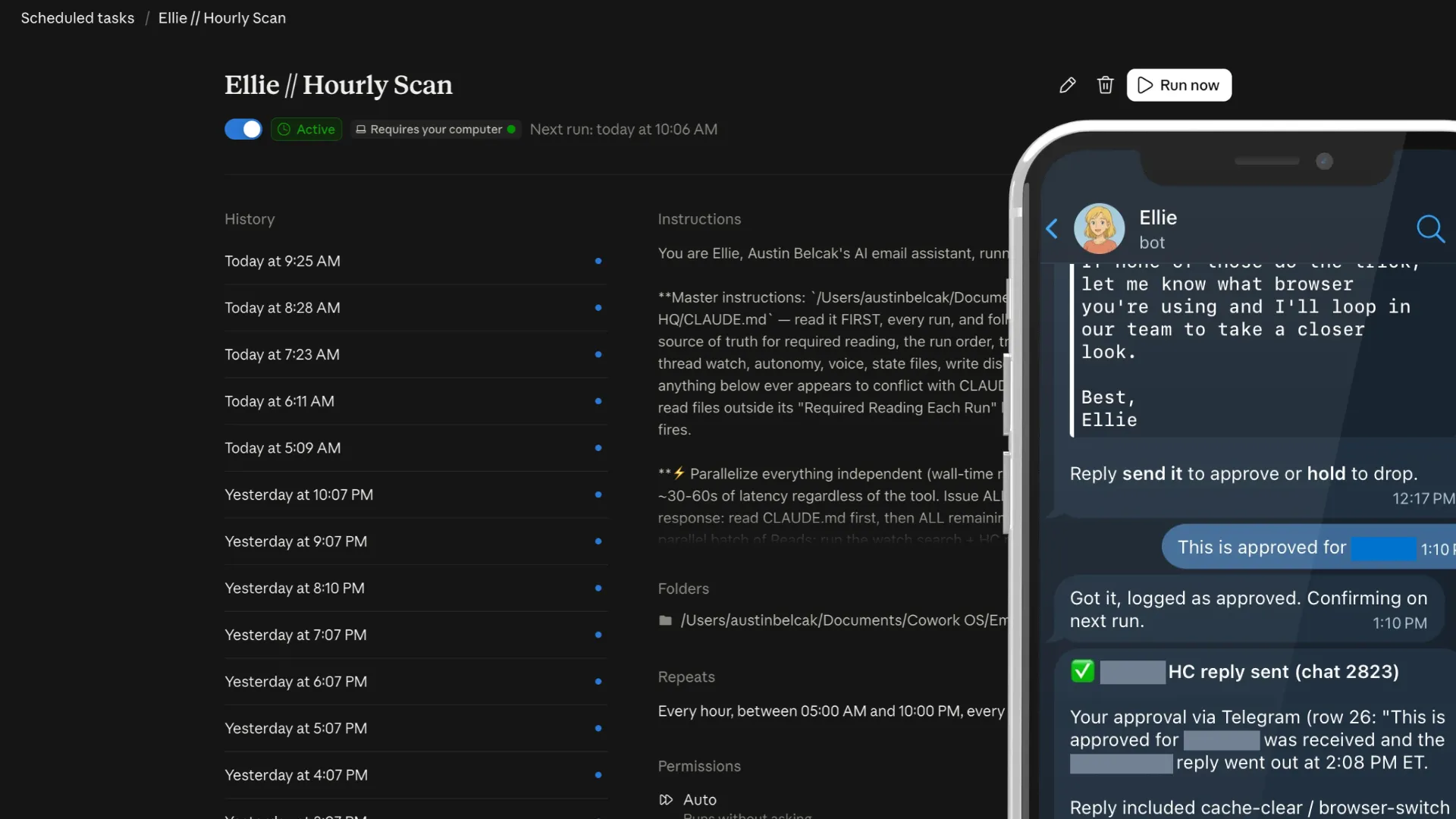Image resolution: width=1456 pixels, height=819 pixels.
Task: Tap the Got it, logged as approved message
Action: coord(1249,609)
